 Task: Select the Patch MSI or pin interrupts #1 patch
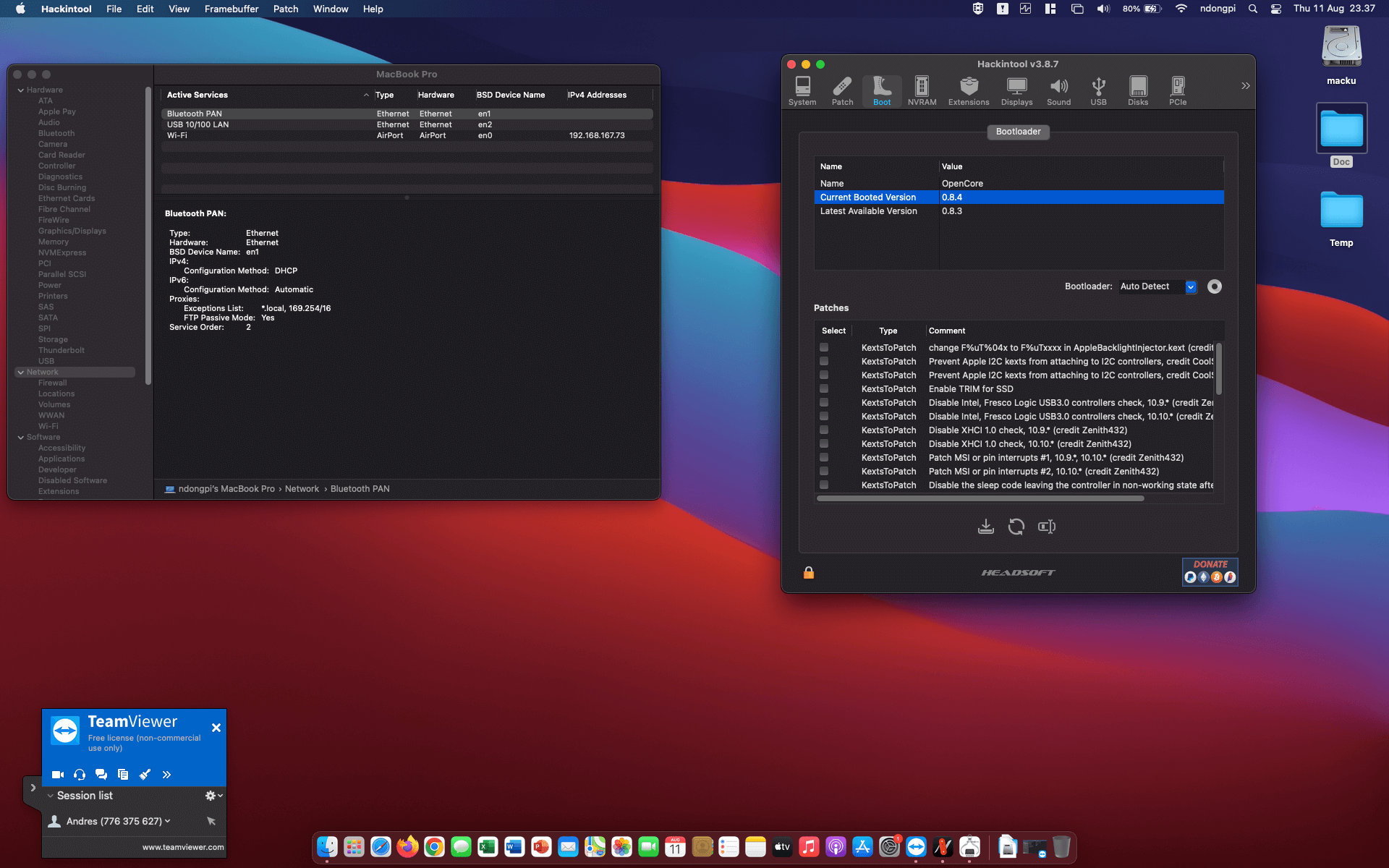click(824, 457)
